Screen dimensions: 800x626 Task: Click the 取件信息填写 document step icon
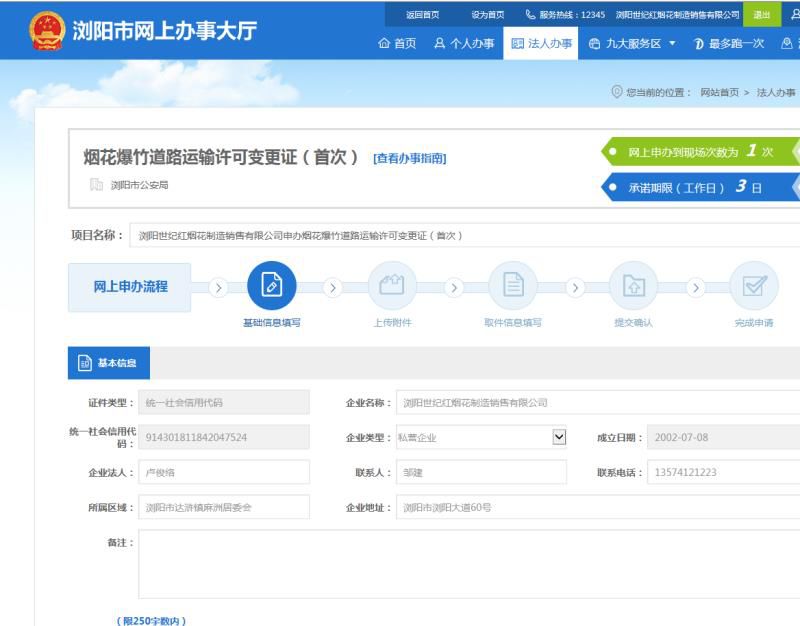pyautogui.click(x=513, y=284)
